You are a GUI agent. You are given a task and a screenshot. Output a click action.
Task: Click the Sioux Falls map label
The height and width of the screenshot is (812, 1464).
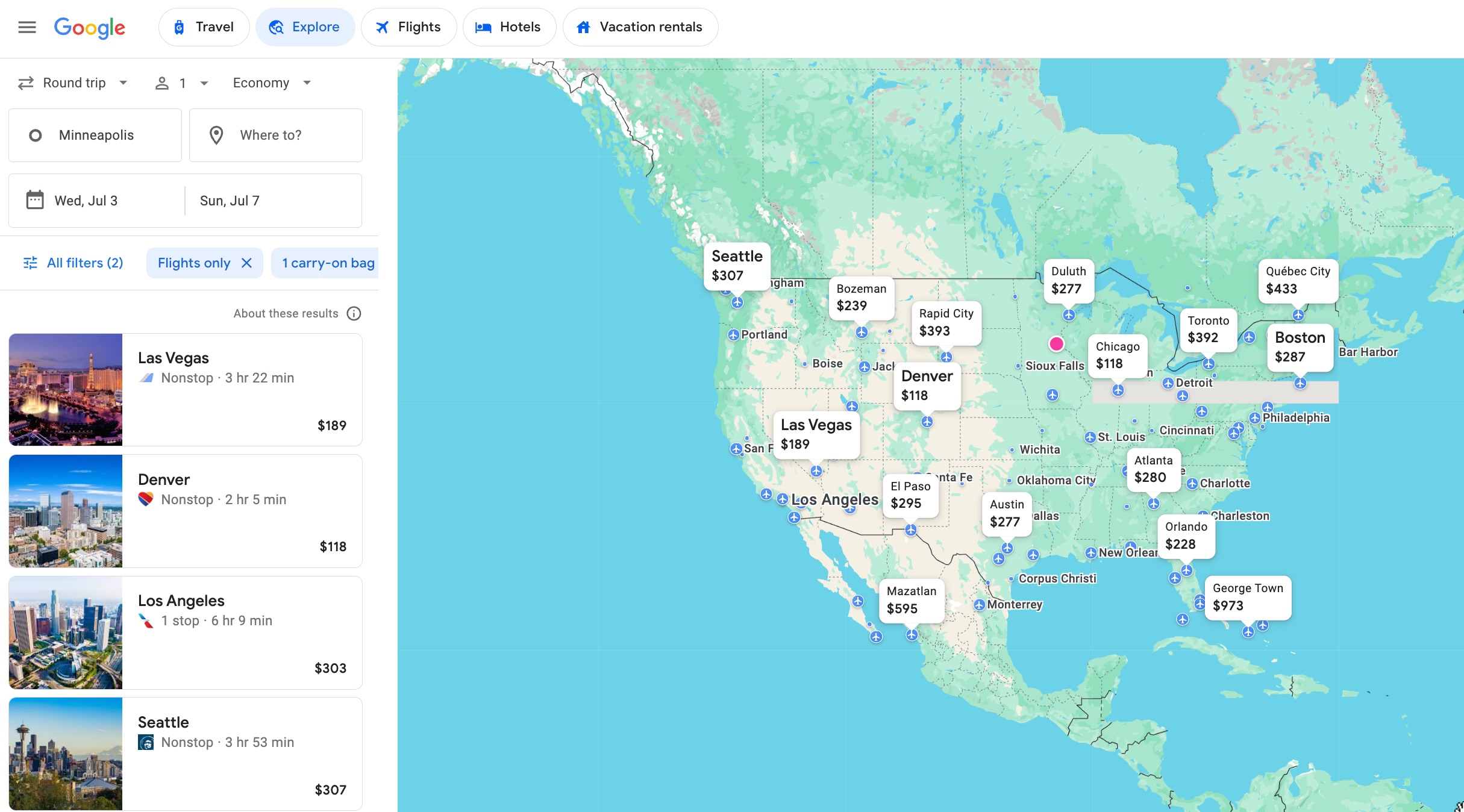(x=1055, y=366)
